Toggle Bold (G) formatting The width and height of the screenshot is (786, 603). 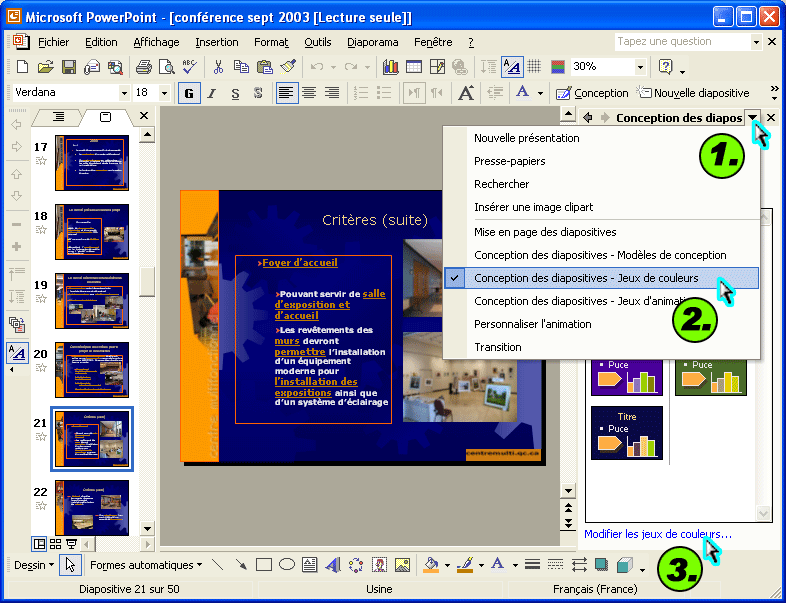click(x=189, y=93)
